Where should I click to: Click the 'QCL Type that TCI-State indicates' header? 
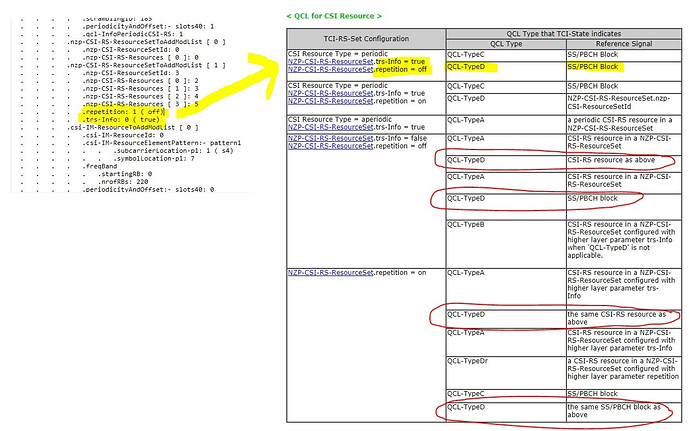tap(563, 34)
